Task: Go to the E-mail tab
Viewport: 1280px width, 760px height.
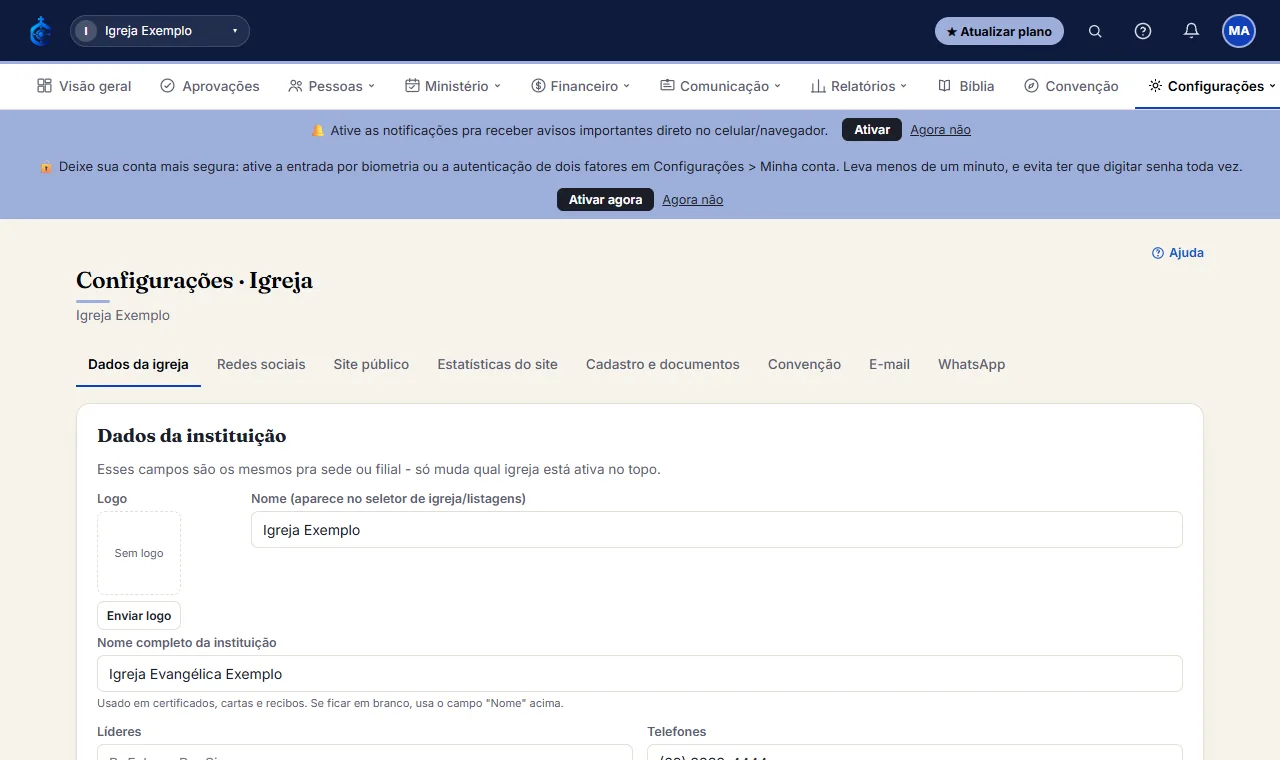Action: (x=889, y=364)
